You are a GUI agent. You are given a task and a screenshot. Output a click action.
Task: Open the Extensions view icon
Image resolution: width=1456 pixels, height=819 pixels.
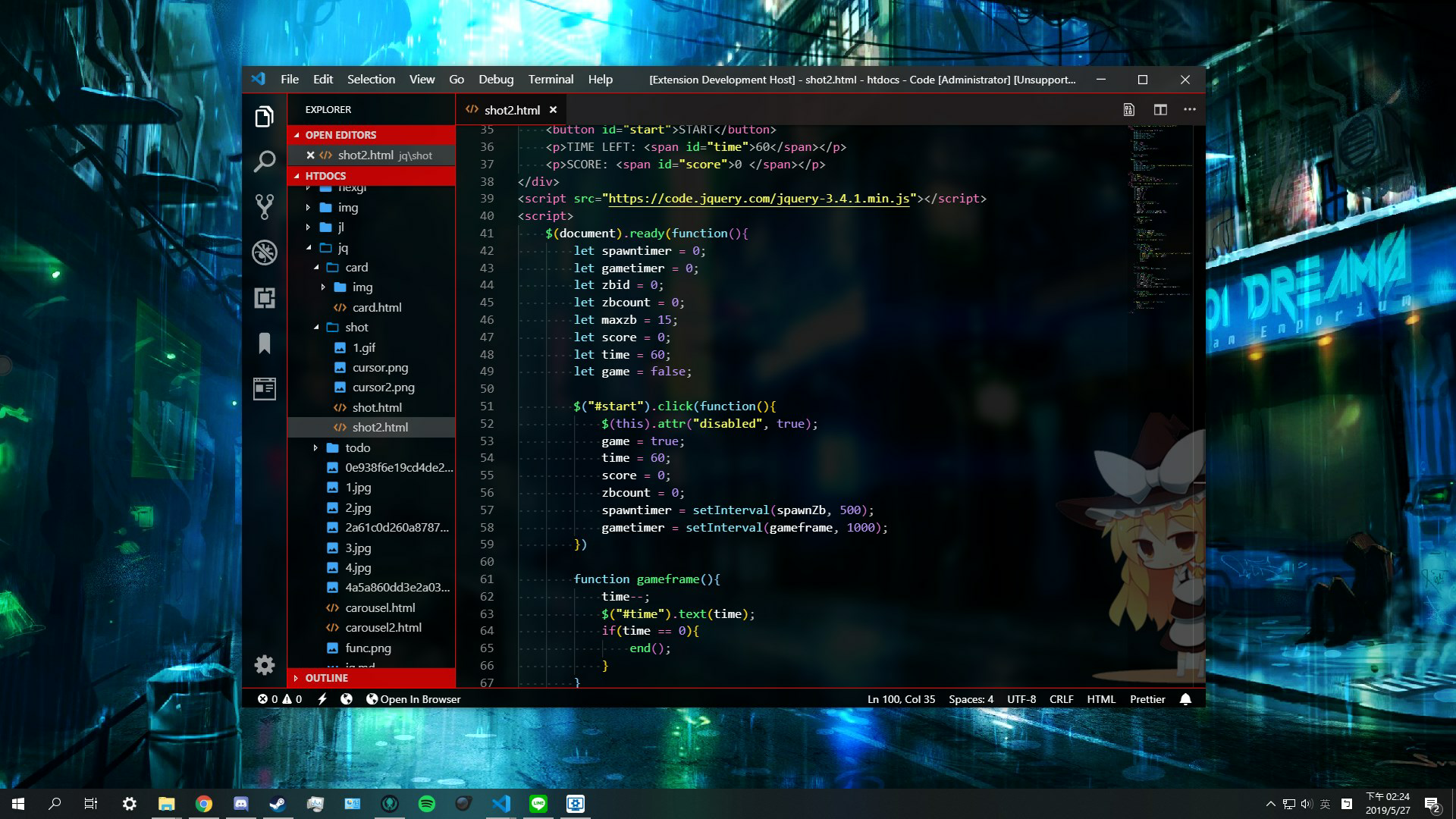coord(264,298)
